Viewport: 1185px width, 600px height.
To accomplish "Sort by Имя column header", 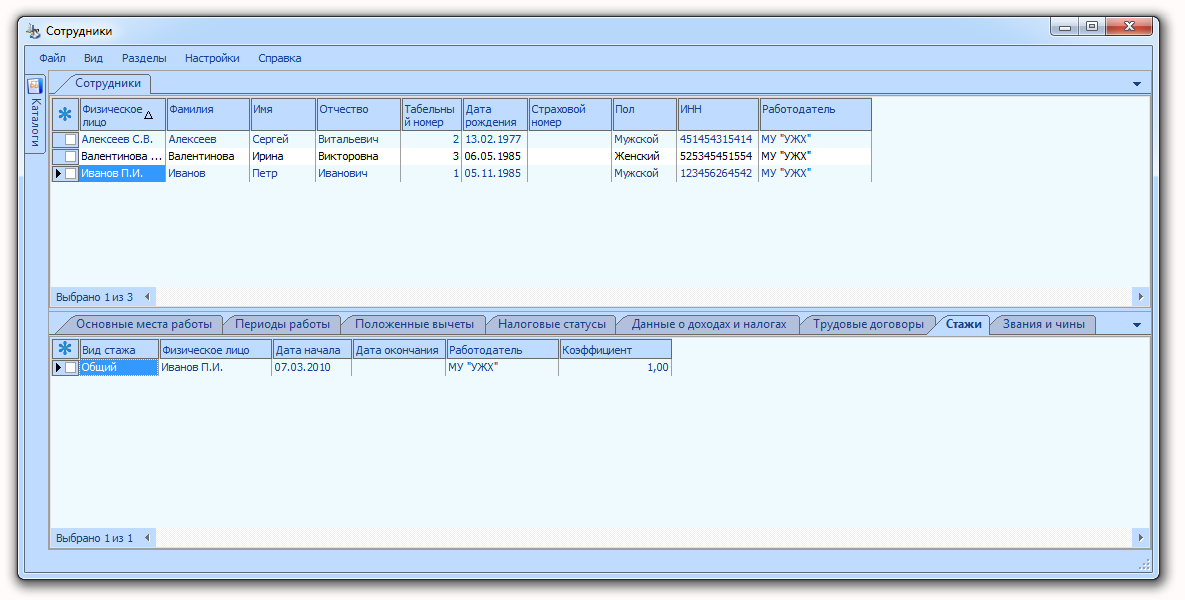I will [x=283, y=115].
